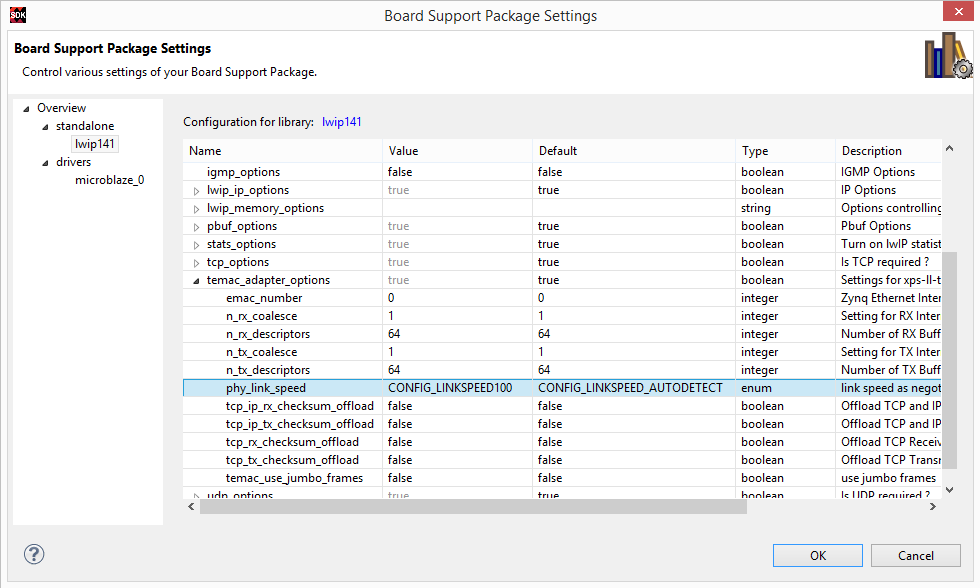Expand the tcp_options row
This screenshot has width=980, height=588.
[196, 263]
